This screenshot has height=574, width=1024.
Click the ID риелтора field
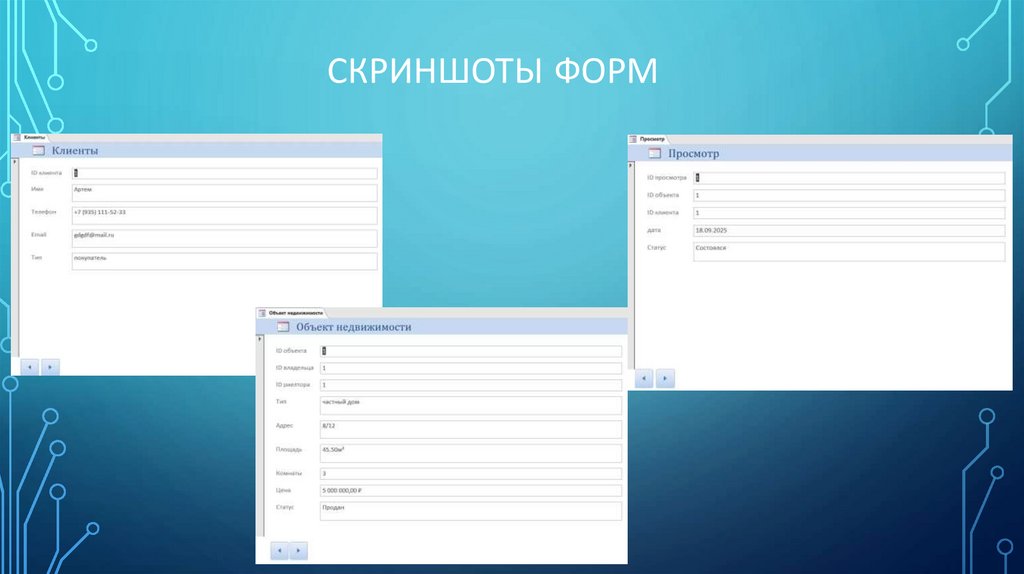(x=471, y=385)
